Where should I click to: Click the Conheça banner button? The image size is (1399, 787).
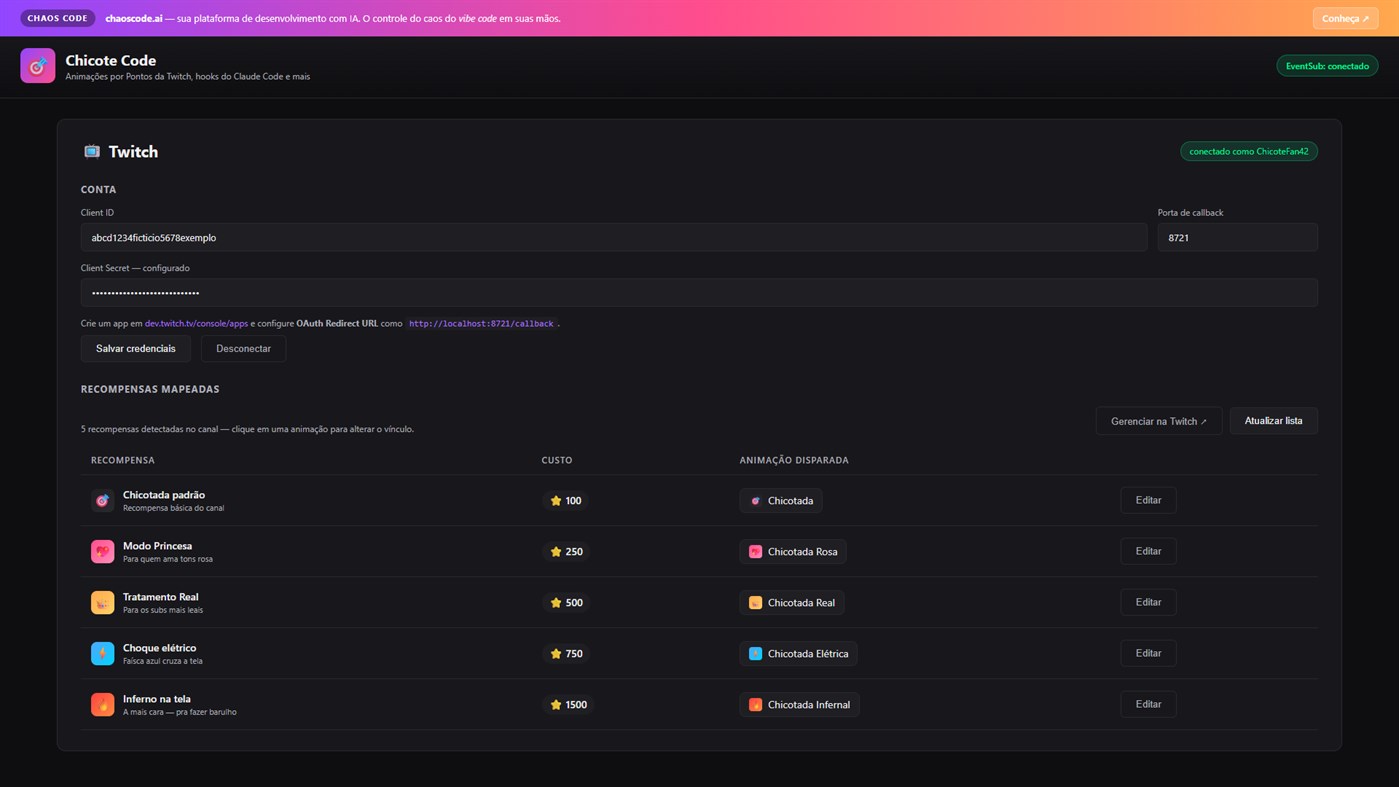click(x=1345, y=18)
